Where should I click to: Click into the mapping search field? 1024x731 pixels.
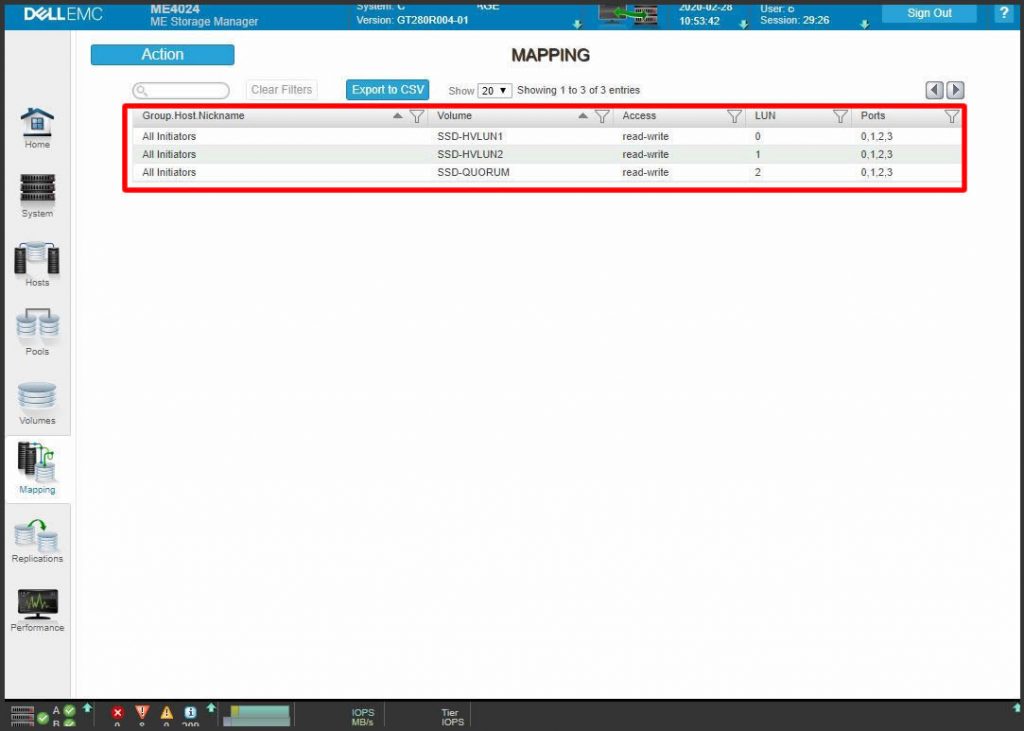pos(181,90)
